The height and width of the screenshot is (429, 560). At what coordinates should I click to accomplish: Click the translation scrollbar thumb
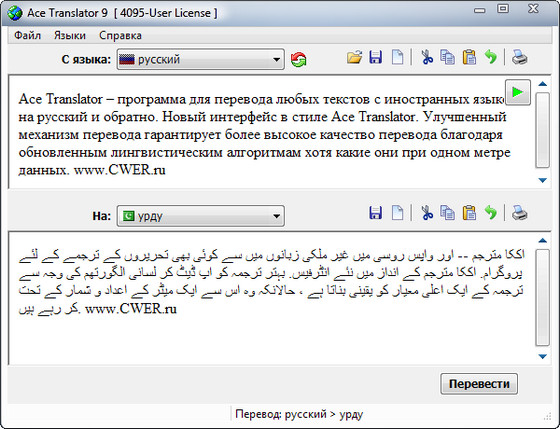coord(542,298)
